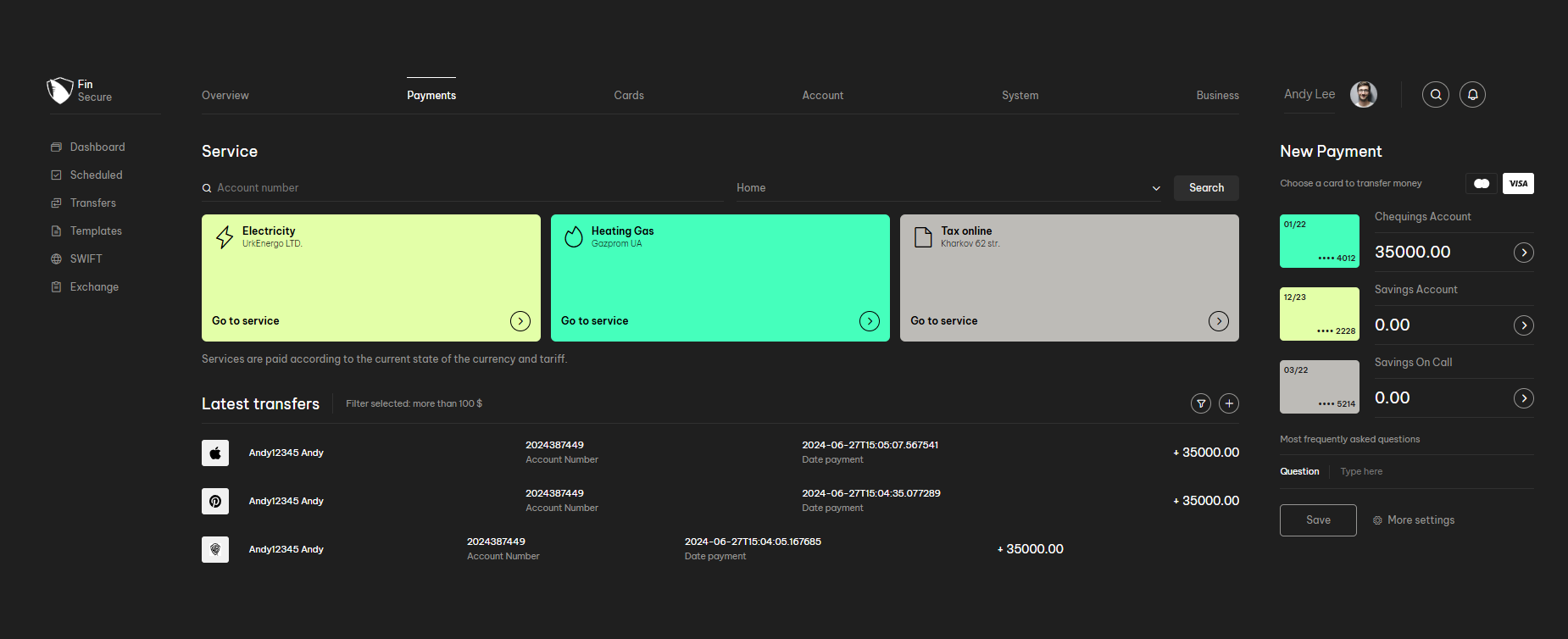Open Transfers in the sidebar

(92, 203)
